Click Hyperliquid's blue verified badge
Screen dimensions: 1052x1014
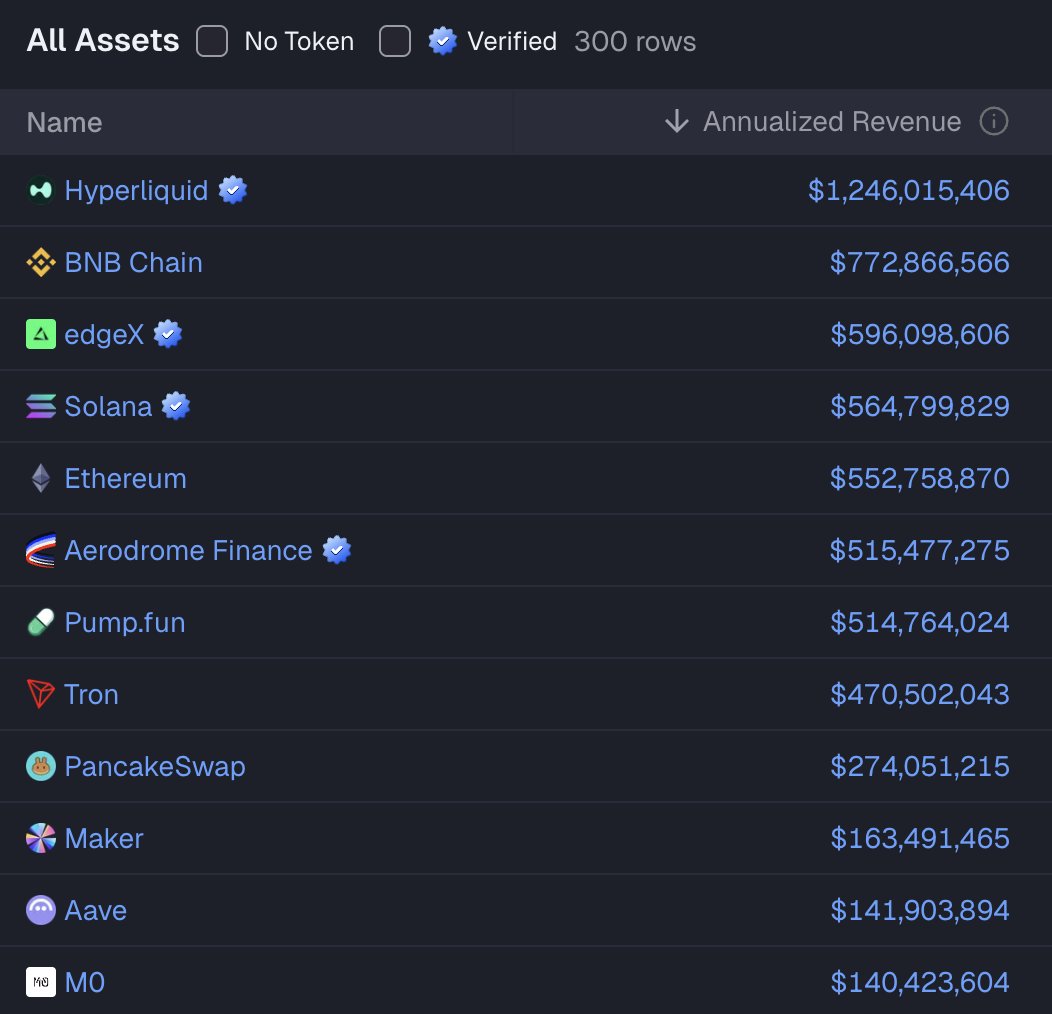[x=233, y=190]
